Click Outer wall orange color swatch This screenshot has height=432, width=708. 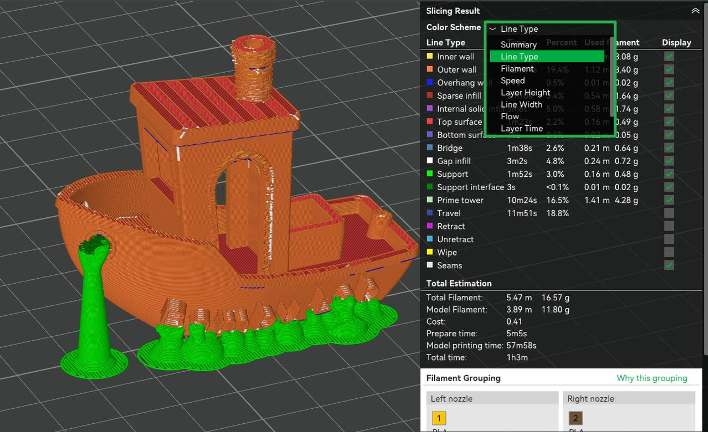pos(430,70)
